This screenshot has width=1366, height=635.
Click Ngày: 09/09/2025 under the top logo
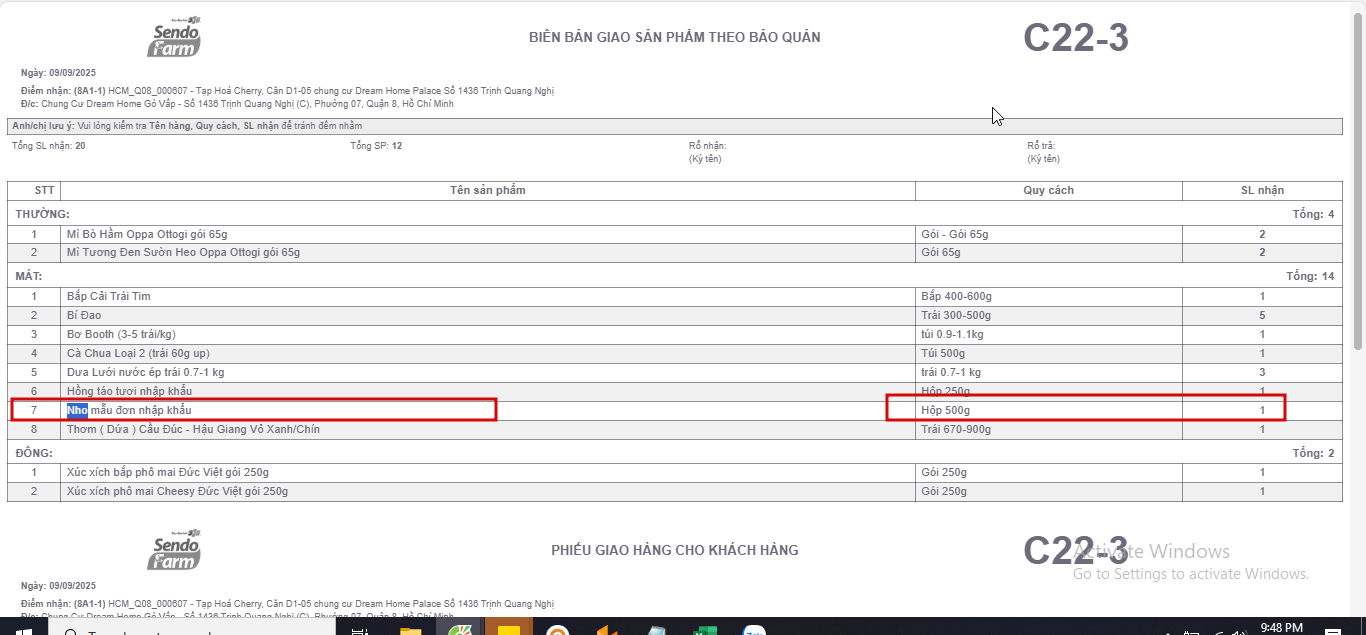pyautogui.click(x=59, y=73)
